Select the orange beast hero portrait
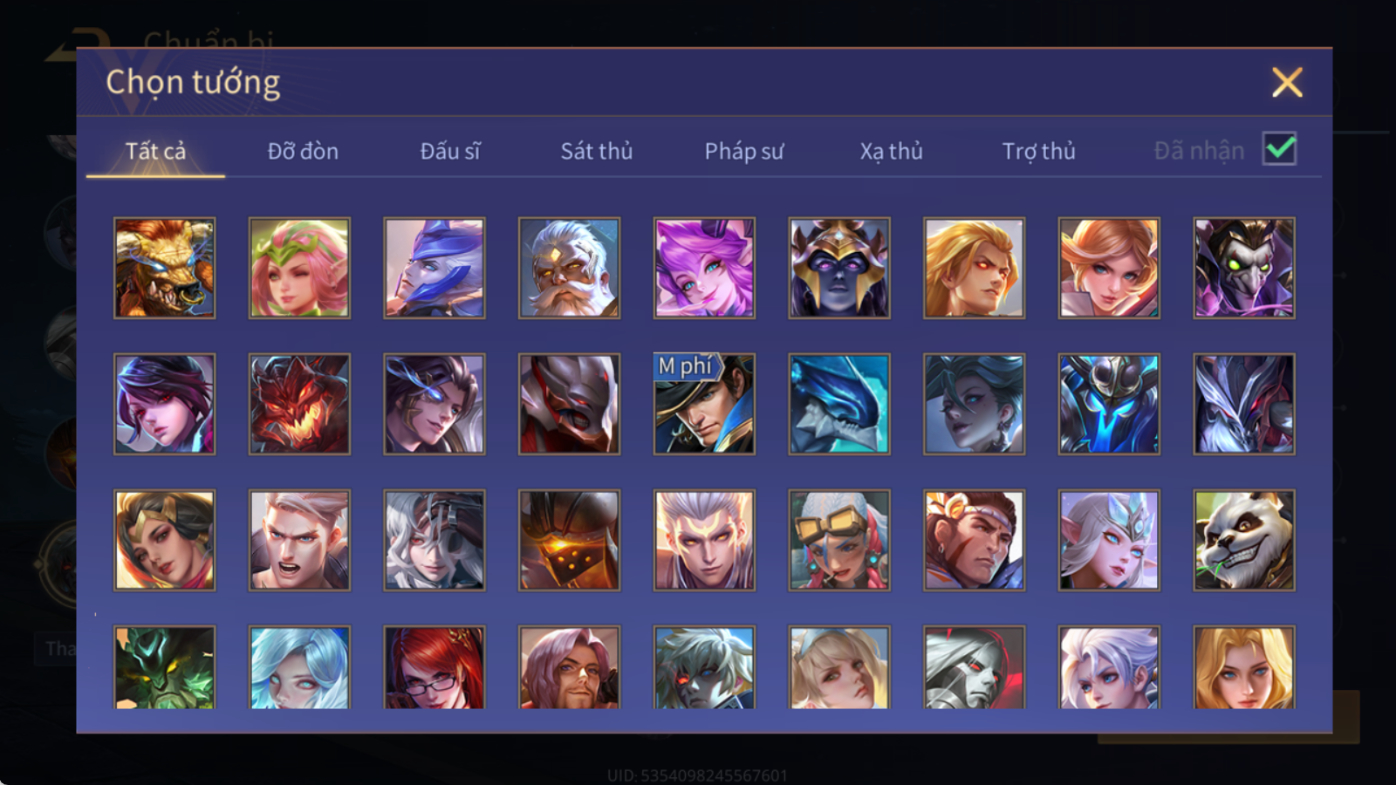Screen dimensions: 1396x785 click(164, 268)
